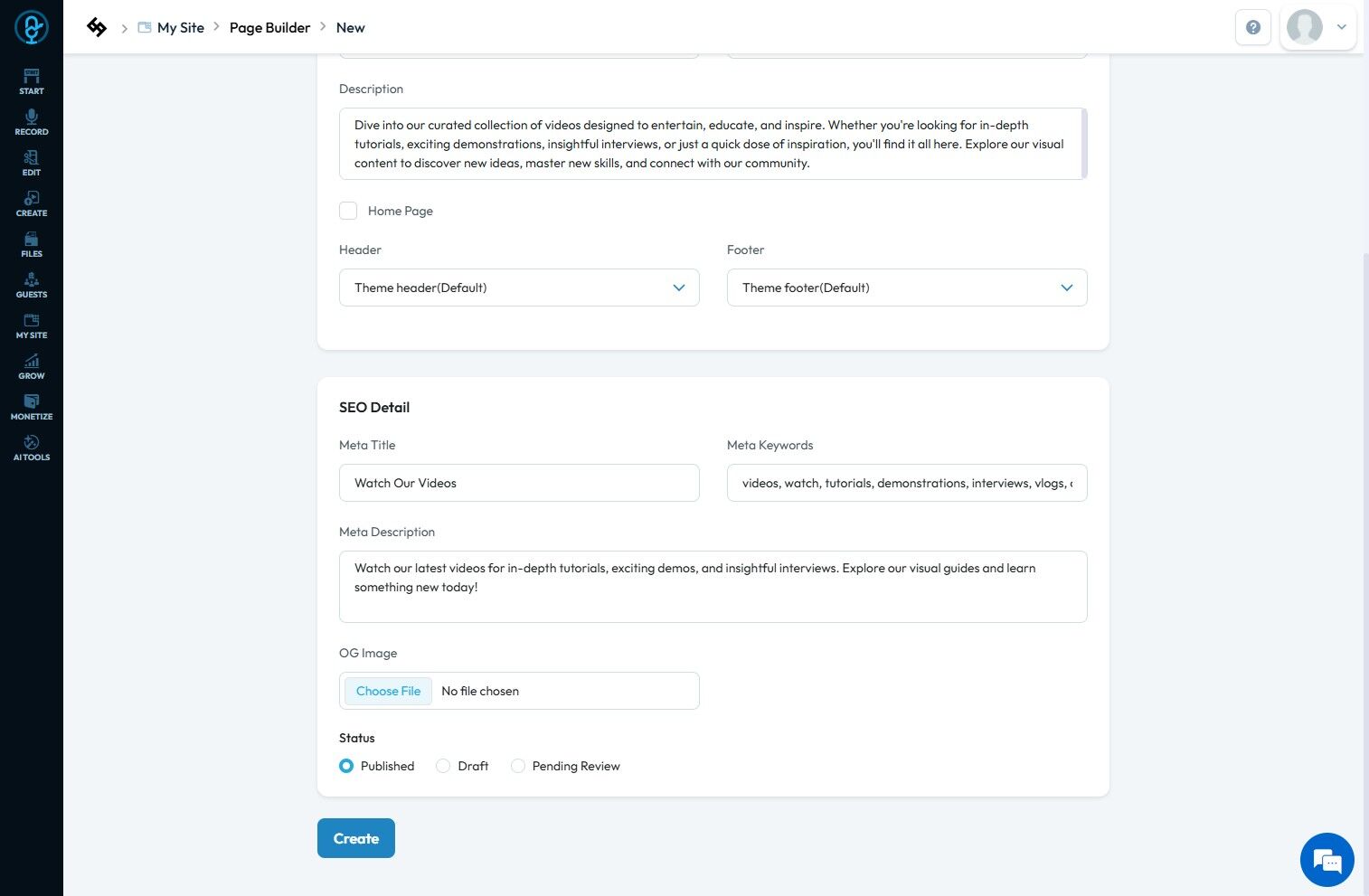Open the live chat widget
This screenshot has width=1369, height=896.
1327,860
